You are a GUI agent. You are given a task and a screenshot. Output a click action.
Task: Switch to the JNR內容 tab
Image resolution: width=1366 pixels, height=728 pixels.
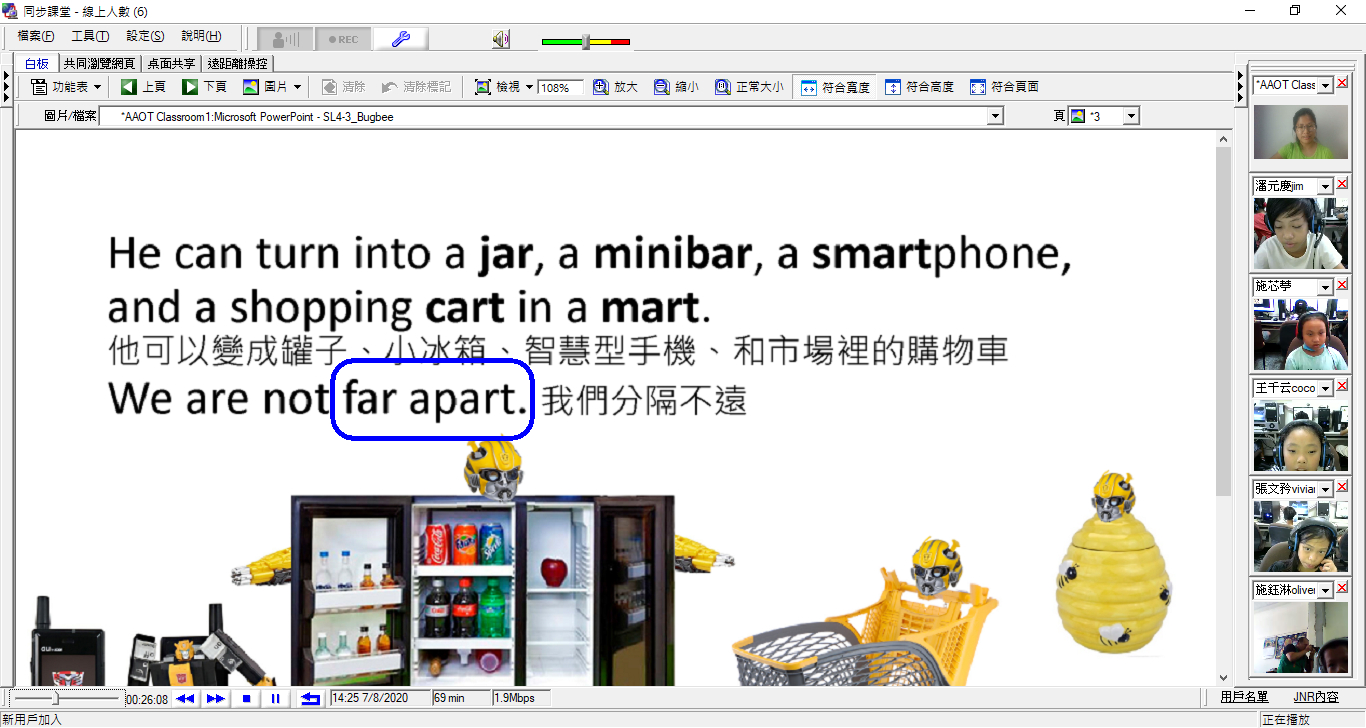[1315, 697]
